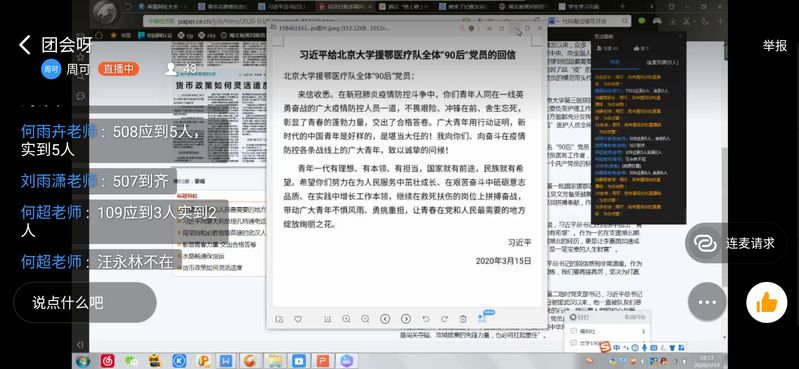799x369 pixels.
Task: Click the previous image arrow button
Action: tap(385, 319)
